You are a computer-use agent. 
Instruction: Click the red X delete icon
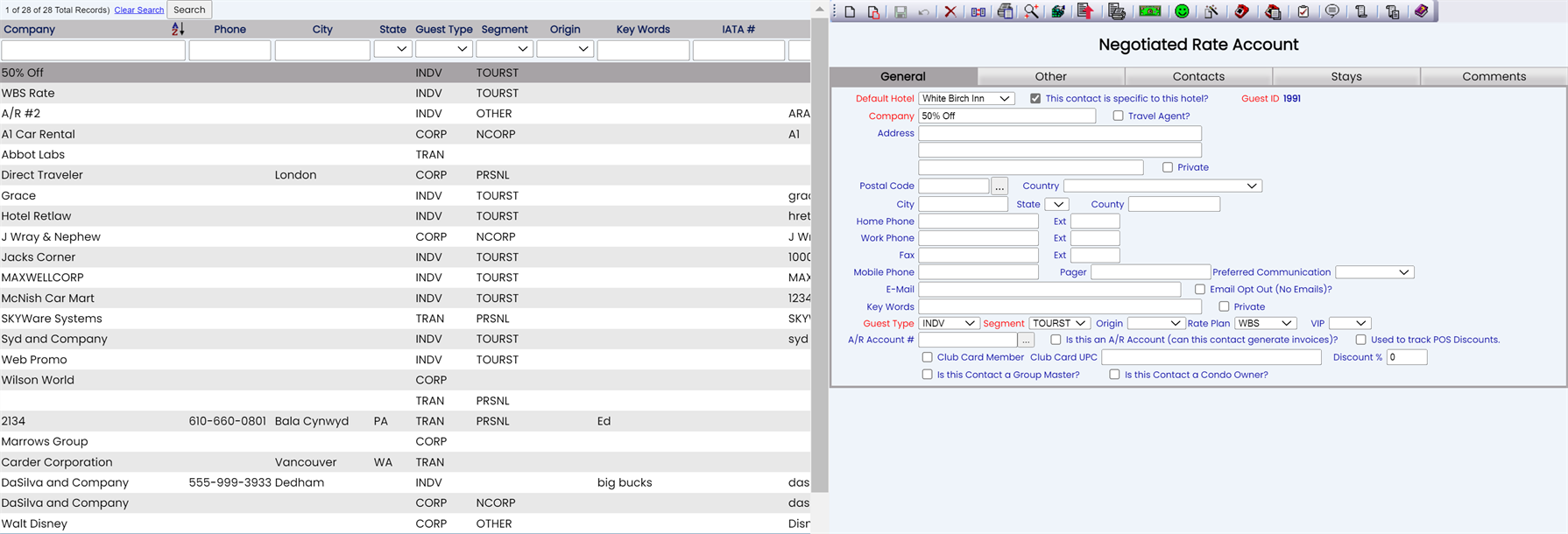(950, 11)
